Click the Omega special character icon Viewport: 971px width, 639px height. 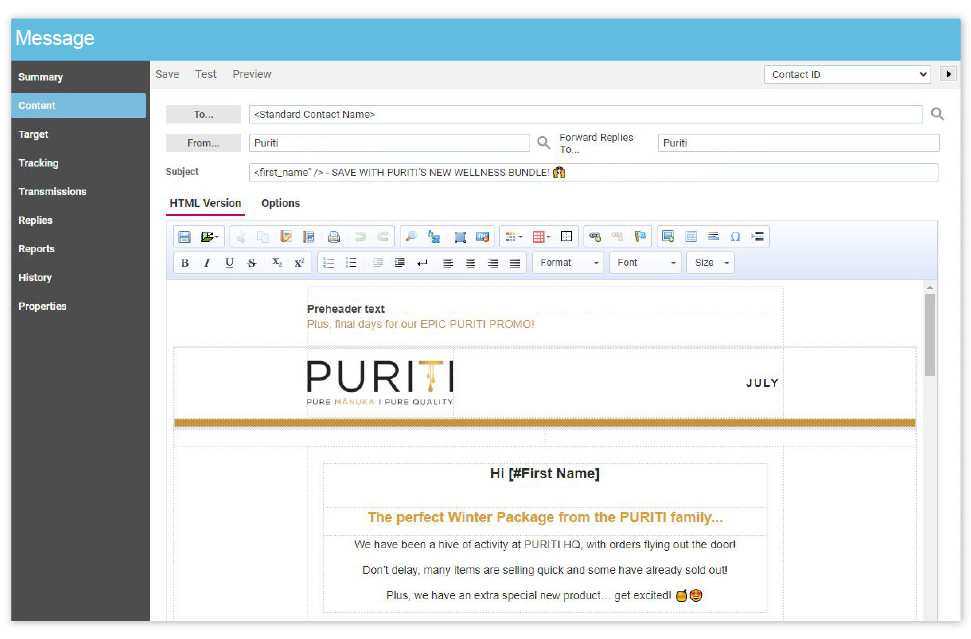pos(735,237)
